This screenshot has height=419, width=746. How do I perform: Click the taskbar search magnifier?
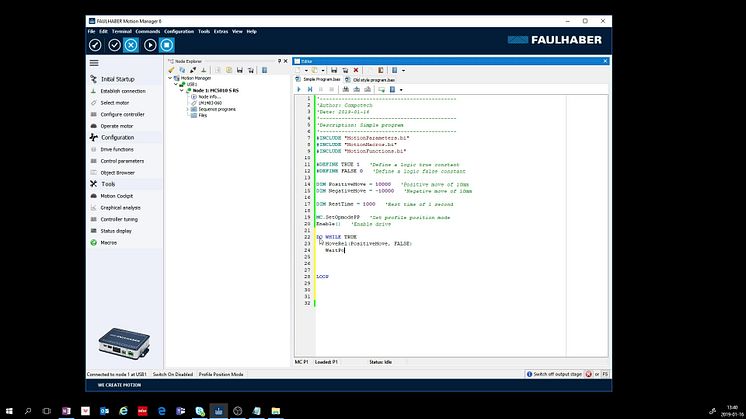click(28, 411)
